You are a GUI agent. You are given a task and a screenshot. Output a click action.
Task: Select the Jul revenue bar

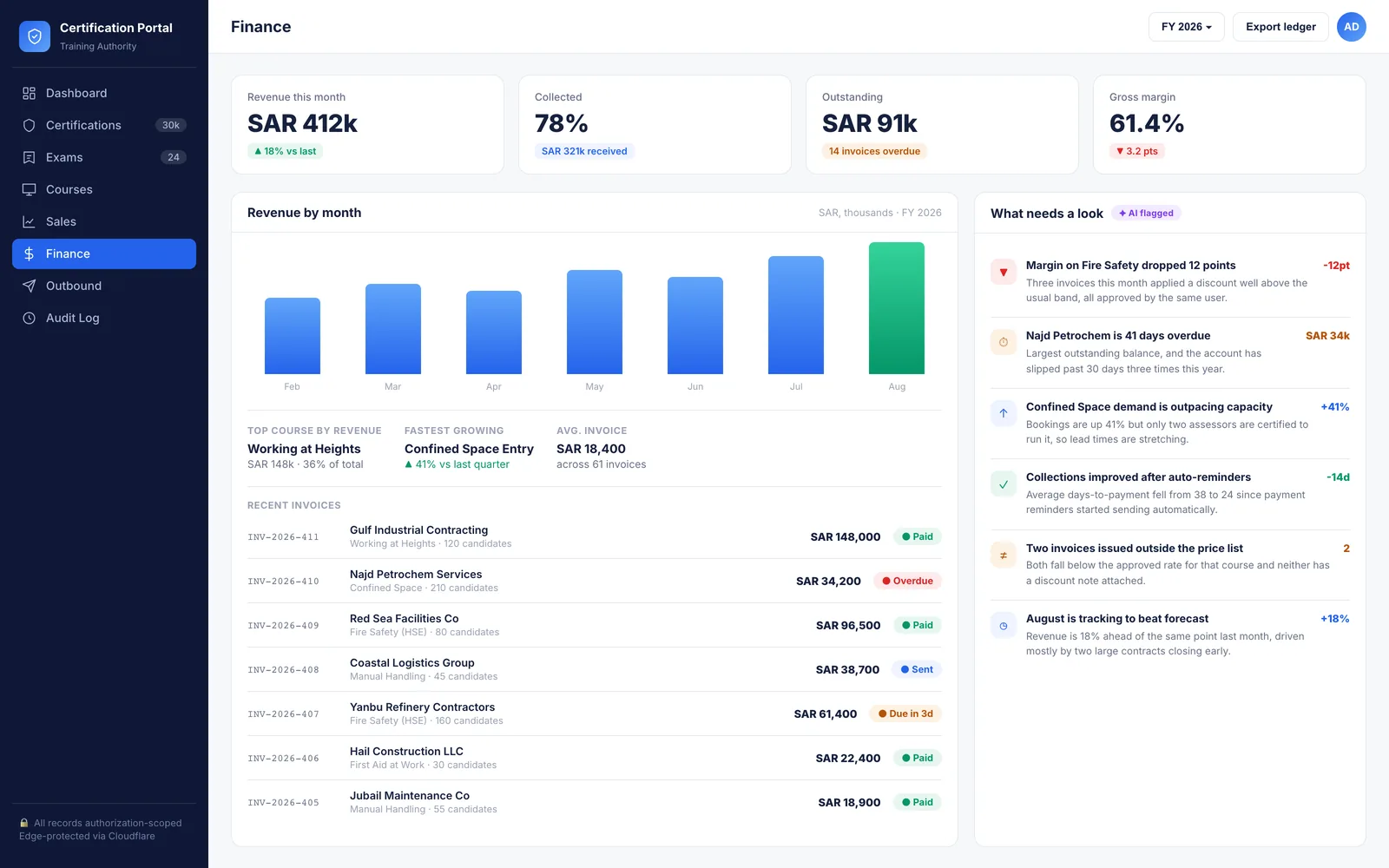pos(796,315)
